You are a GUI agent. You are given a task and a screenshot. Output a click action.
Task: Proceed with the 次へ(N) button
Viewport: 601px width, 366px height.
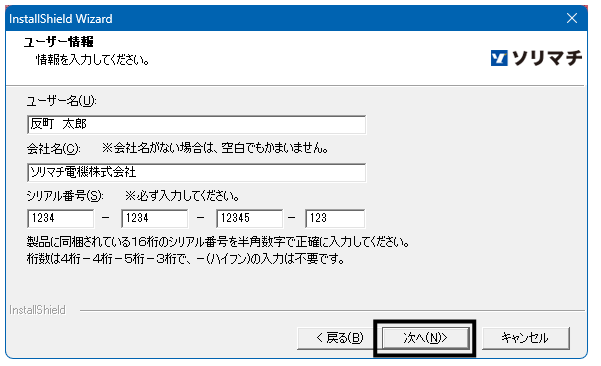(425, 338)
